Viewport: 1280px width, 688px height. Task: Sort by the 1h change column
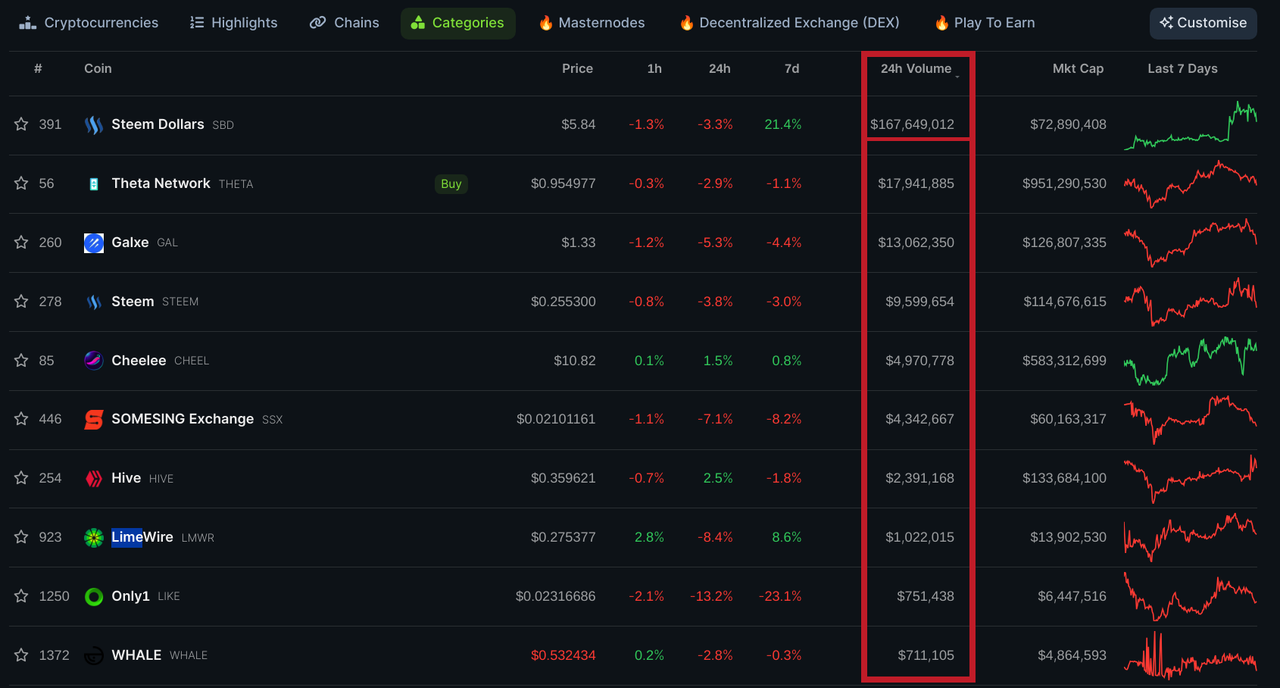tap(654, 69)
